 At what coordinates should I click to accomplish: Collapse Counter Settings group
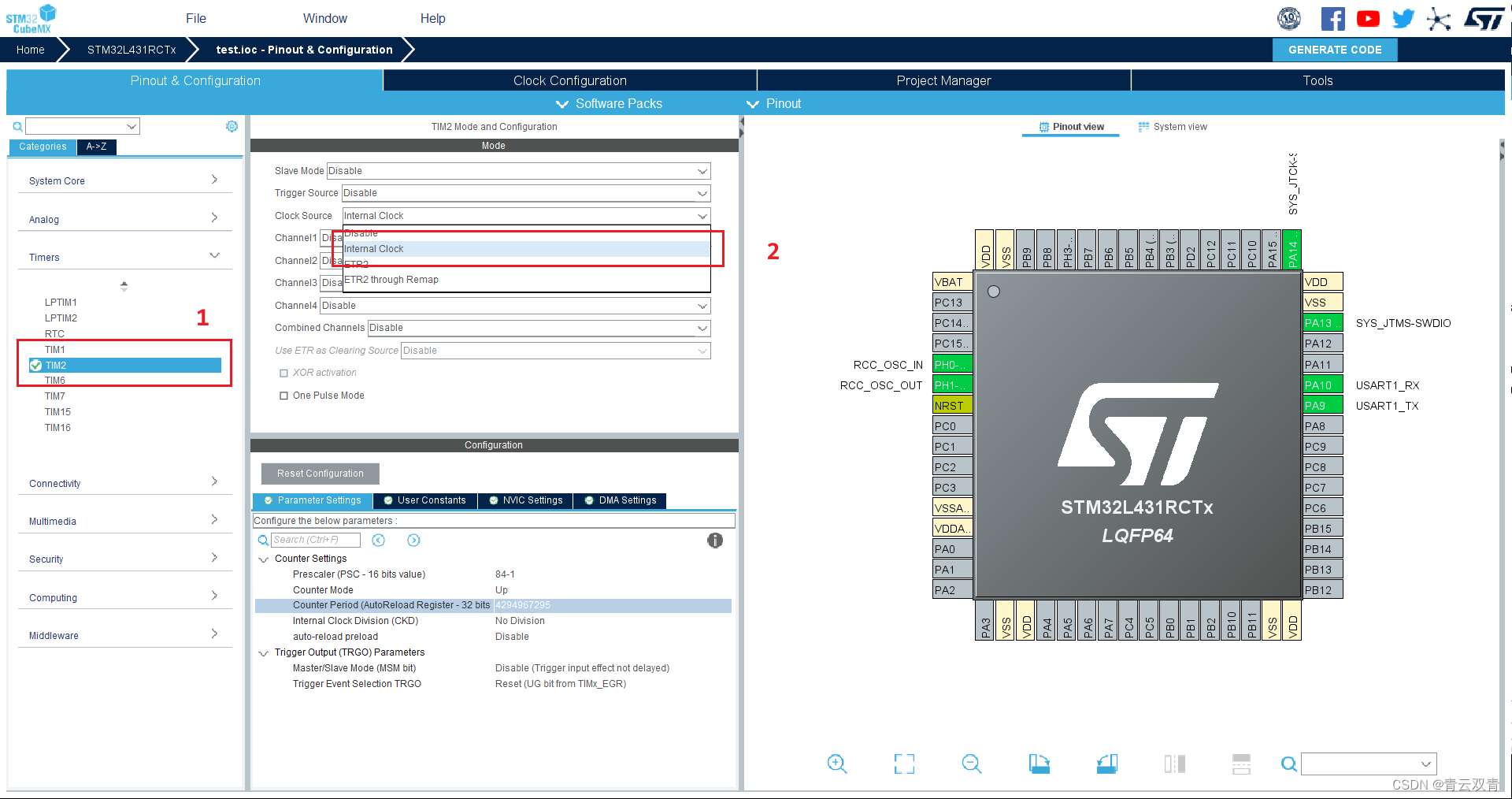pos(264,559)
